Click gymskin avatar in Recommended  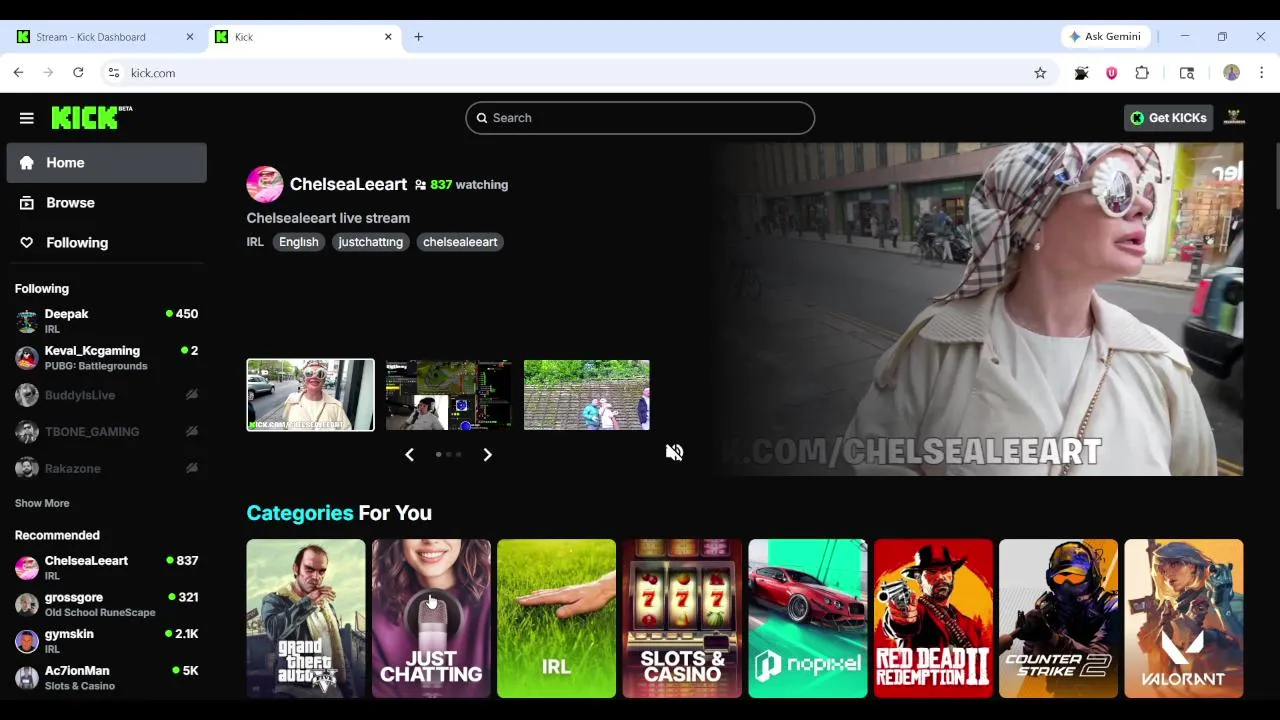click(x=27, y=641)
